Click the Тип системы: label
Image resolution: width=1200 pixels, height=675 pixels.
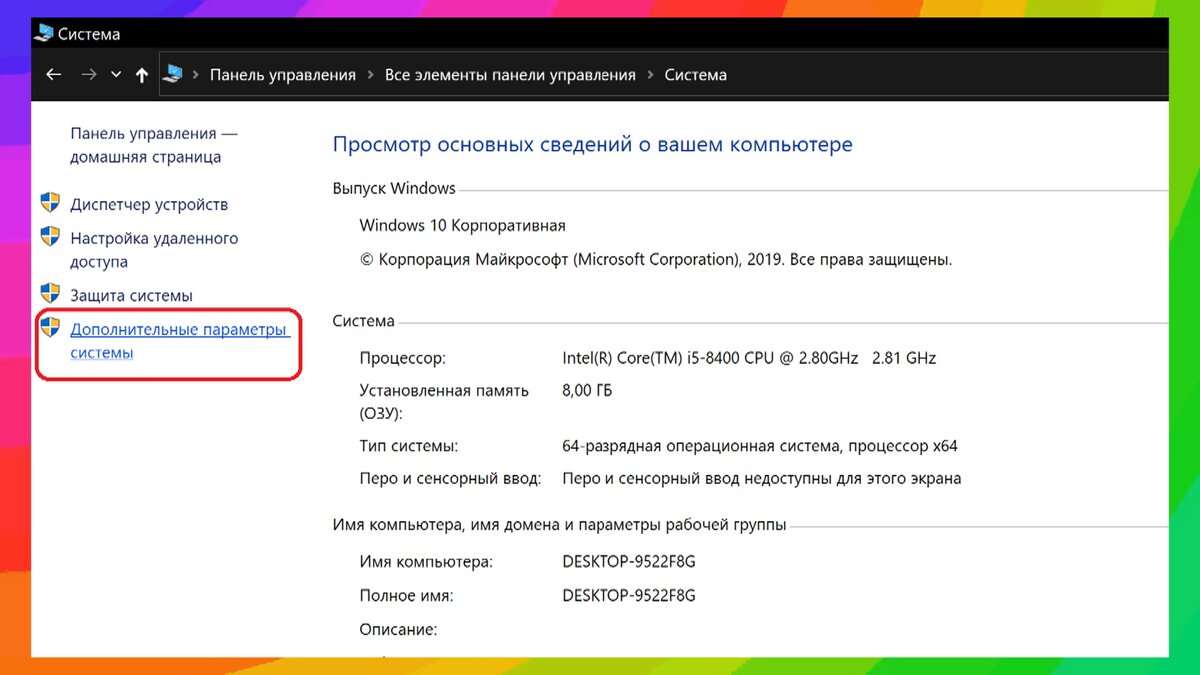408,446
